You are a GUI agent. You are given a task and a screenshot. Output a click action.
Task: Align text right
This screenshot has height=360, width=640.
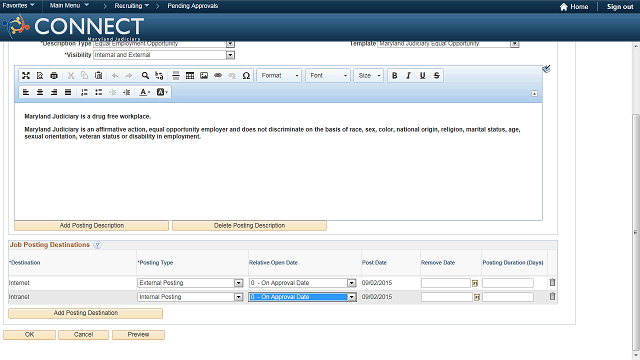(54, 92)
